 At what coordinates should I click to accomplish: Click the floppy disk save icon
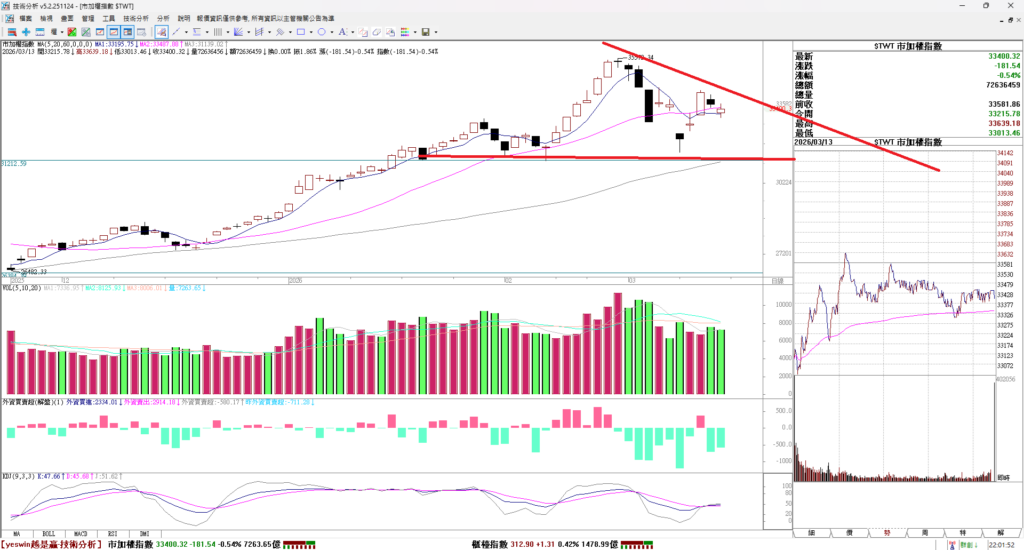click(425, 32)
